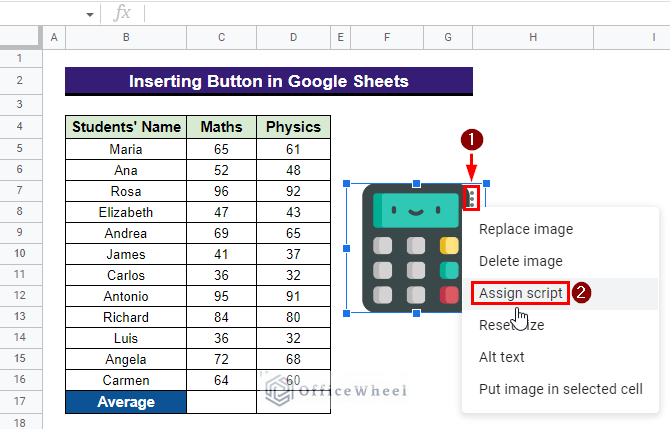Select Delete image in context menu
Viewport: 670px width, 429px height.
click(520, 261)
